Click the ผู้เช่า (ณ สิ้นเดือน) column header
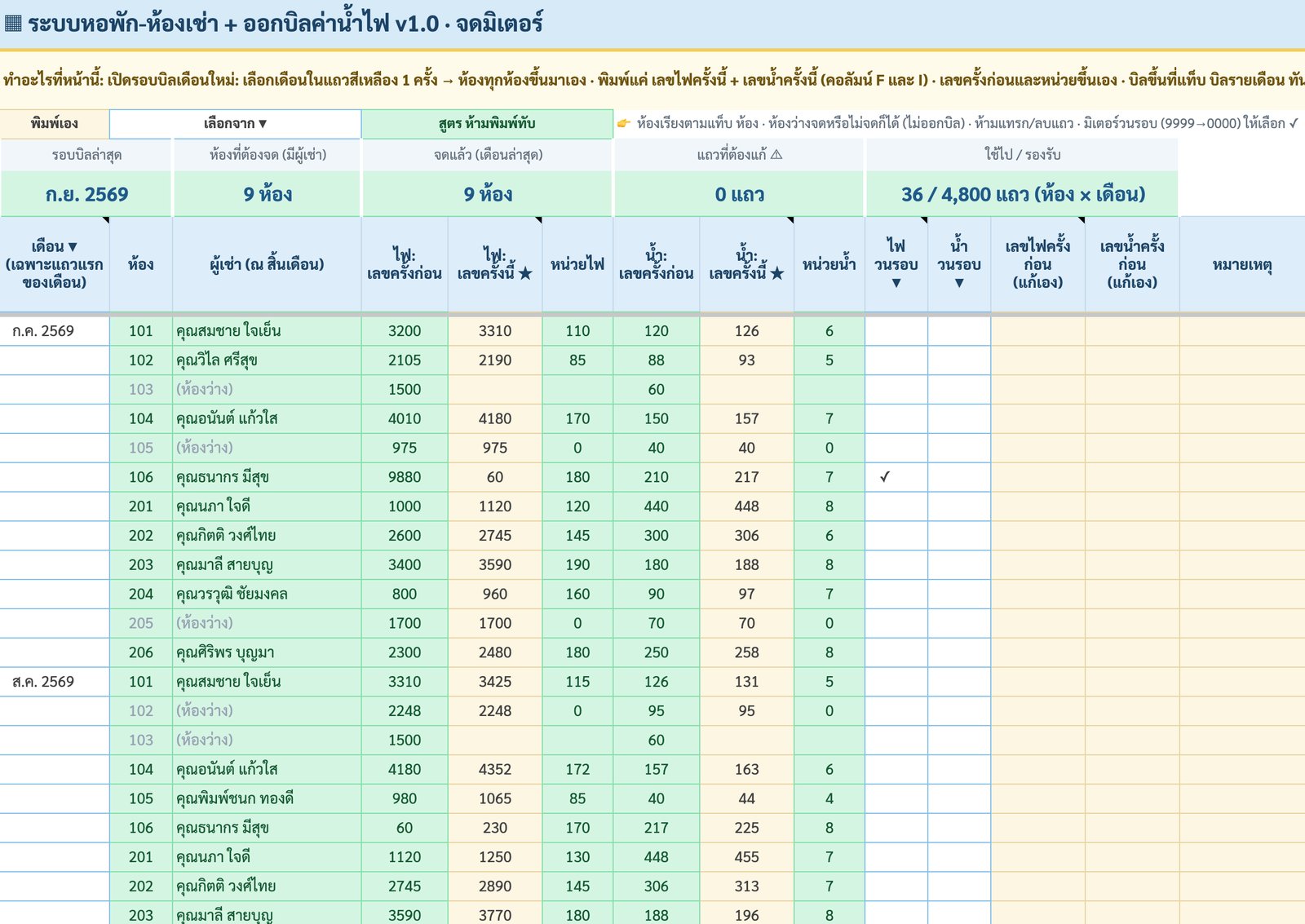 [267, 264]
